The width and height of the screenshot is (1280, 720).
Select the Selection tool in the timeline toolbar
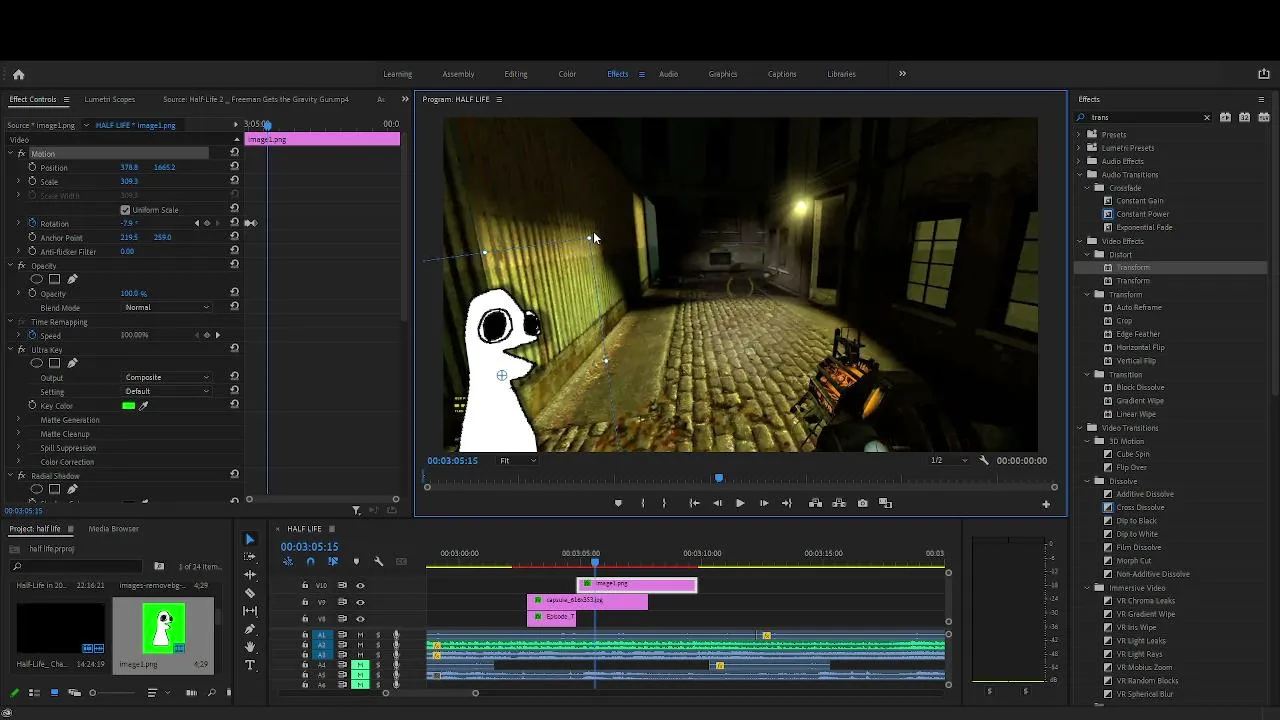[x=250, y=539]
